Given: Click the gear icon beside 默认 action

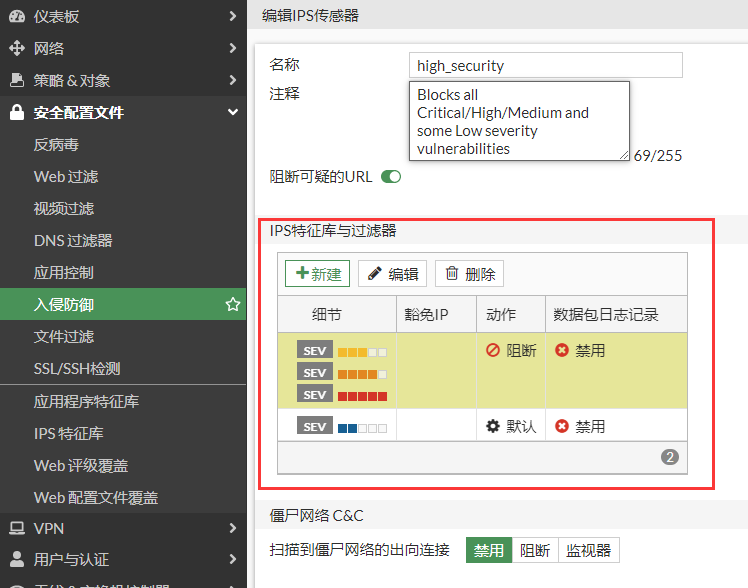Looking at the screenshot, I should 492,426.
